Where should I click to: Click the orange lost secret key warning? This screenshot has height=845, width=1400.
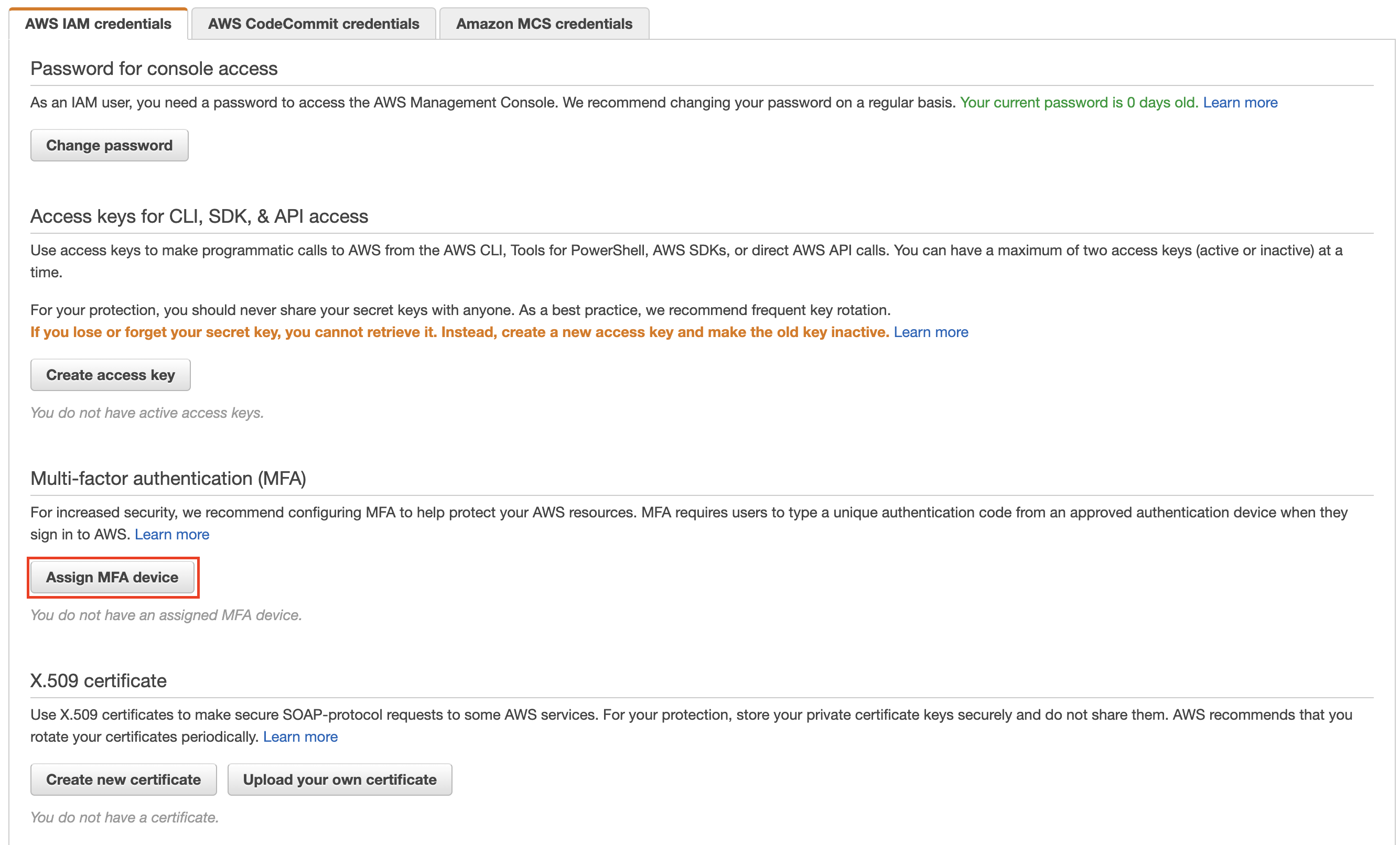(x=459, y=332)
